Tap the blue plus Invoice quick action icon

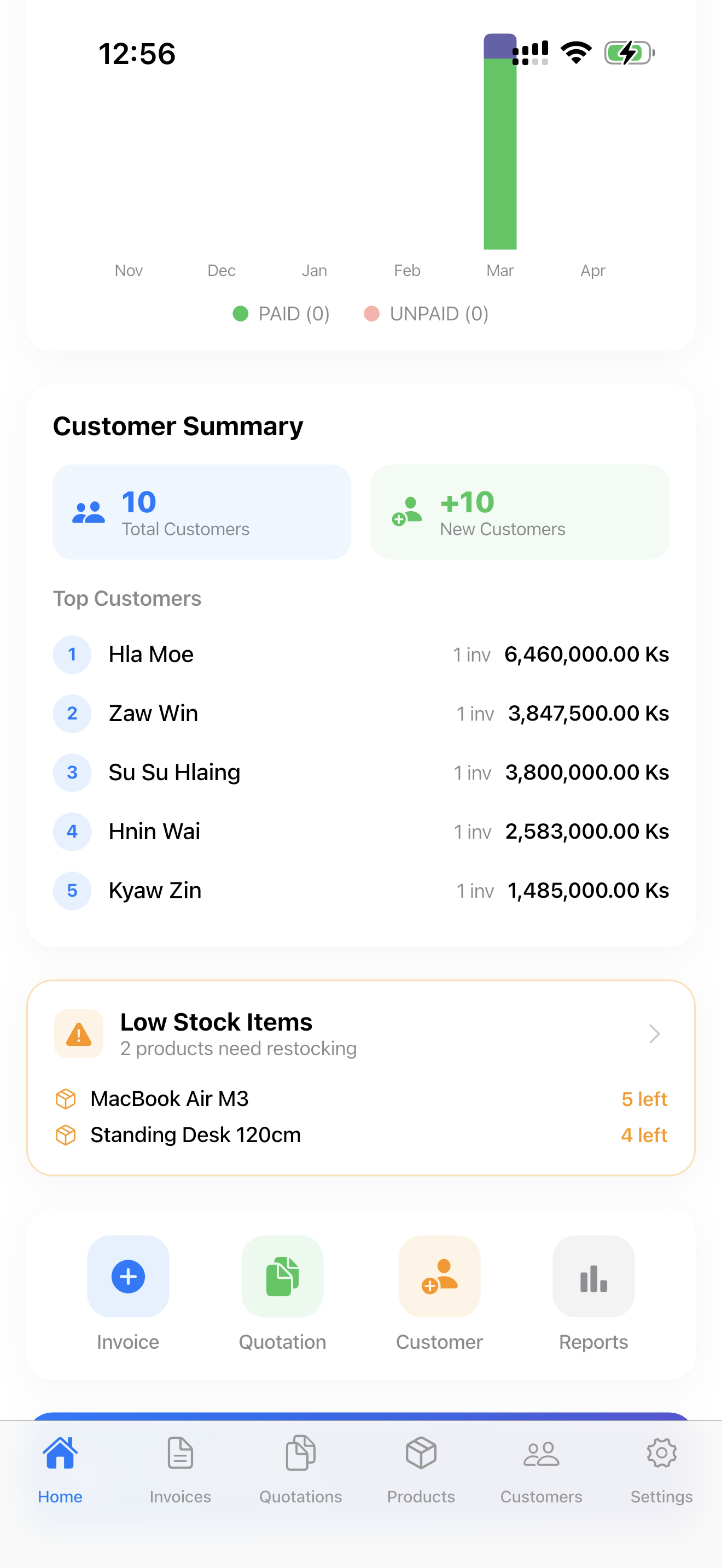tap(128, 1276)
